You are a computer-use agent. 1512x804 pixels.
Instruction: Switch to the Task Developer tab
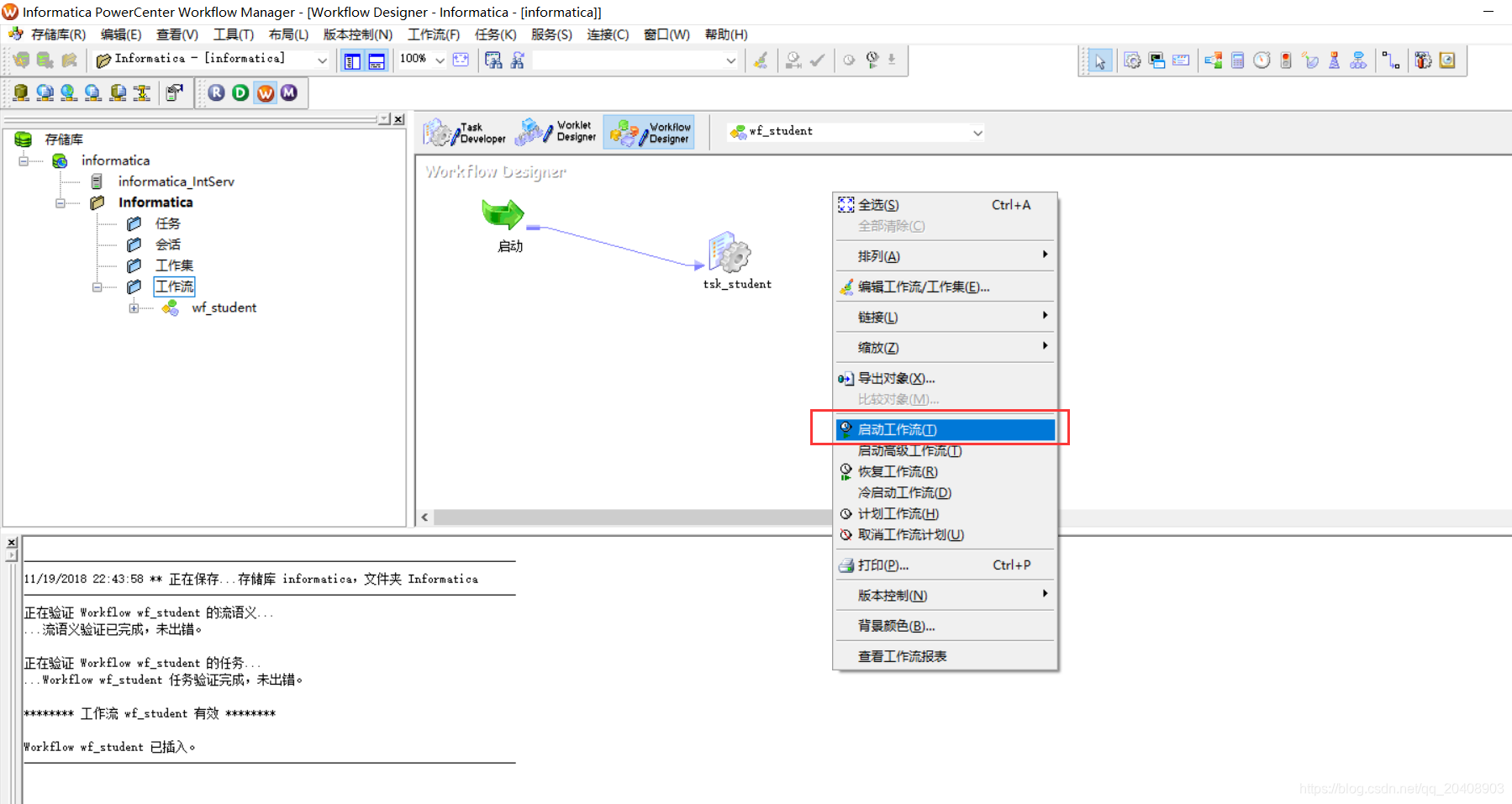coord(465,132)
